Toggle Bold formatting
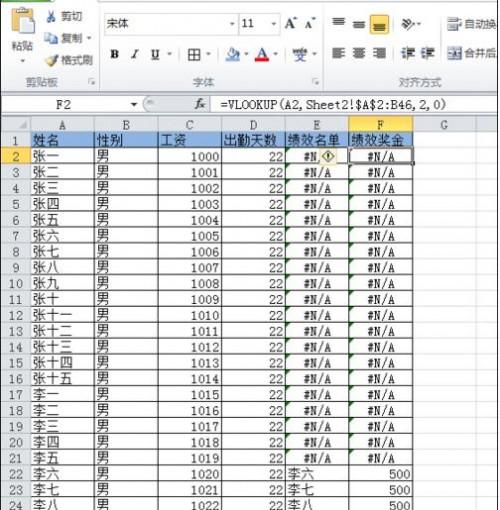Image resolution: width=500 pixels, height=510 pixels. click(x=115, y=54)
